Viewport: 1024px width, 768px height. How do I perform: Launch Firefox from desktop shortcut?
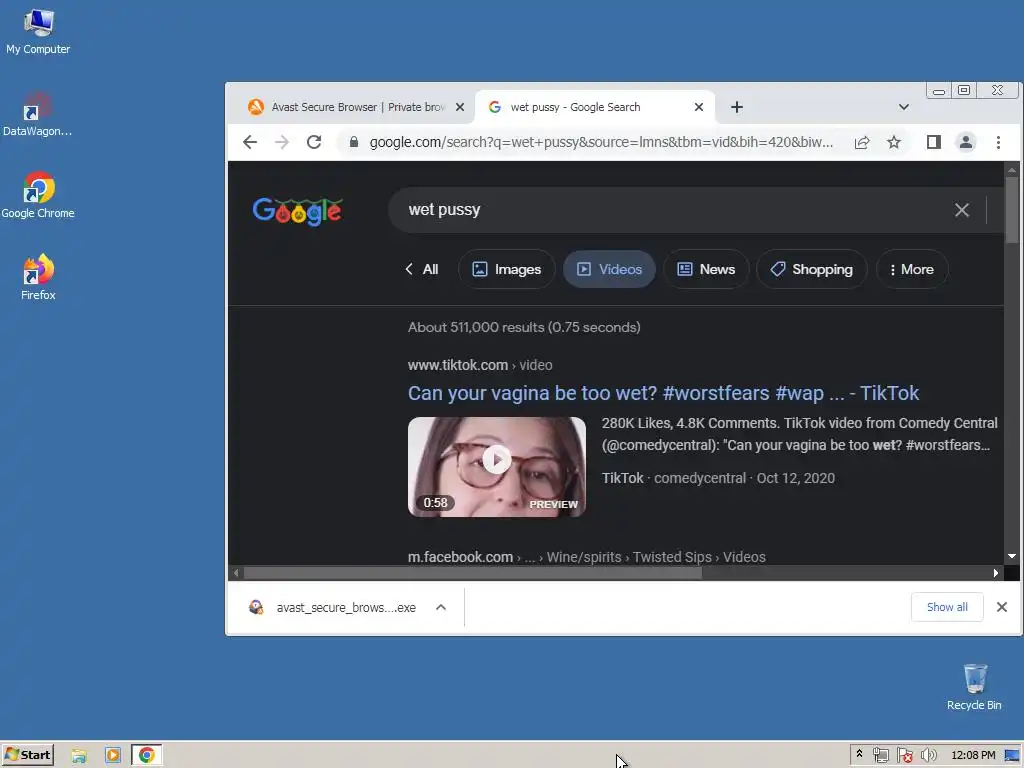point(38,277)
